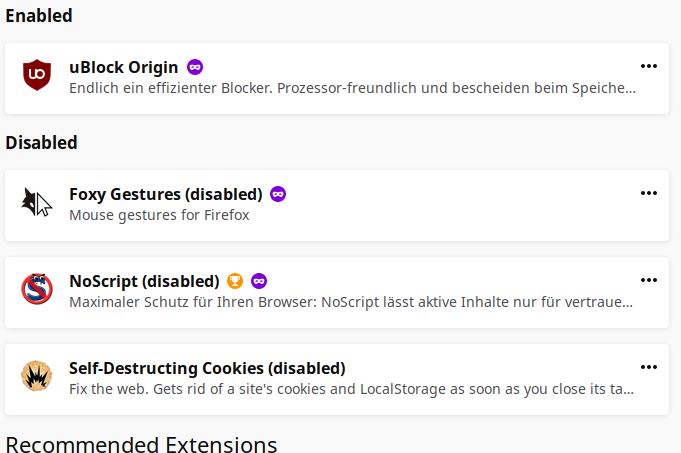Open the three-dot menu for Foxy Gestures
The height and width of the screenshot is (453, 681).
649,193
